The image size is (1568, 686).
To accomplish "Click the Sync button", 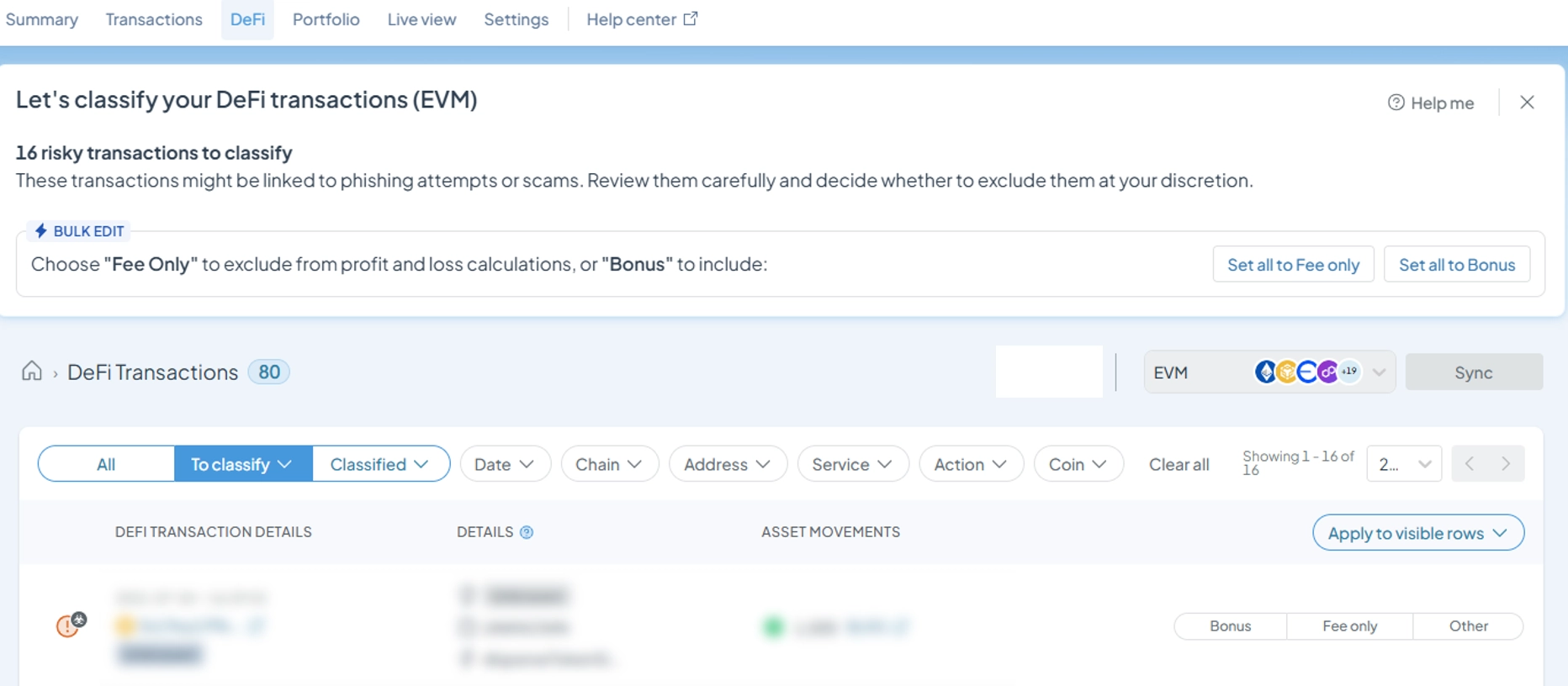I will [1474, 372].
